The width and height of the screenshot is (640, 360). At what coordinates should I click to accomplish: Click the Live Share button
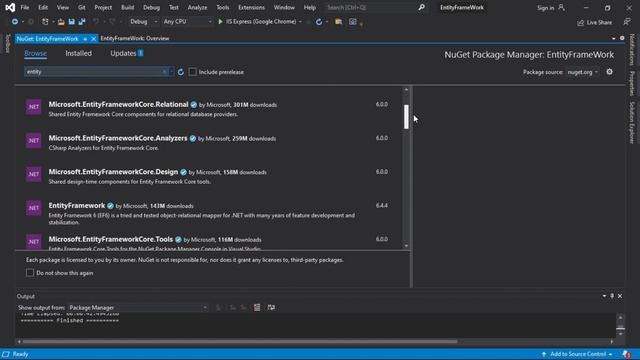pos(595,22)
